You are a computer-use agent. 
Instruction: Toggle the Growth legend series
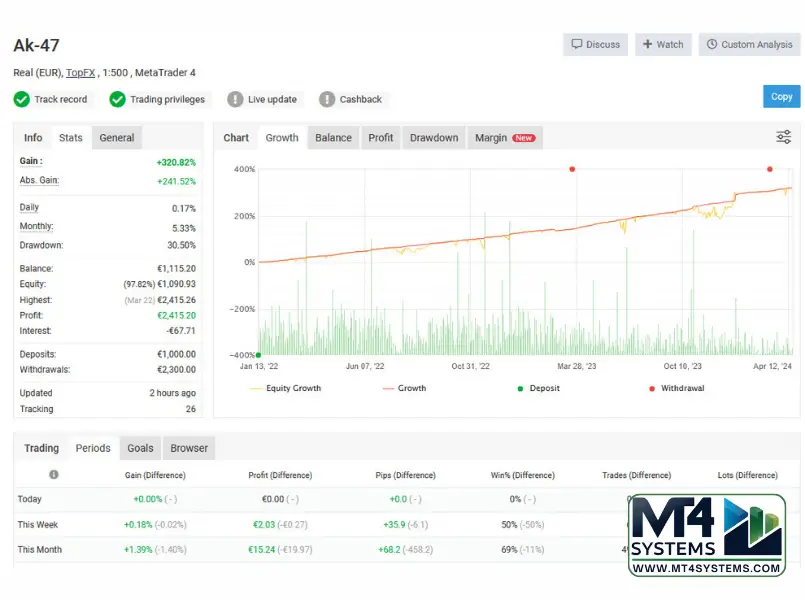point(404,388)
